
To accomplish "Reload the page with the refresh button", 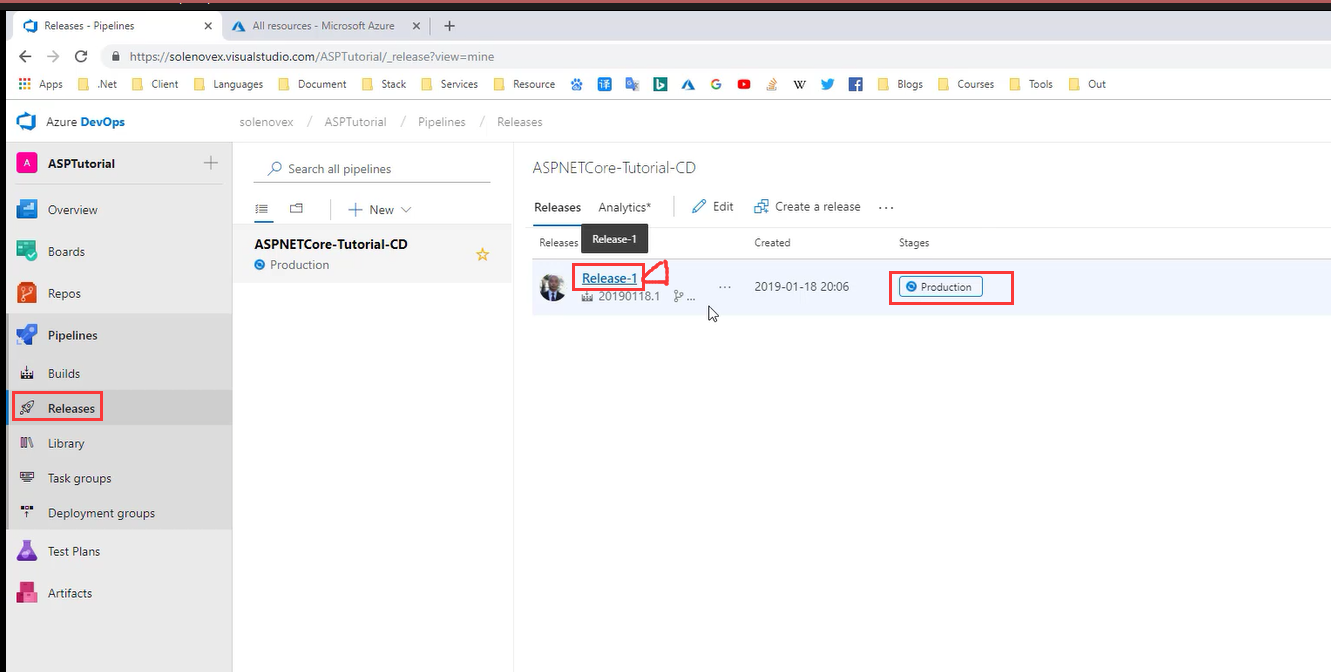I will pos(81,57).
